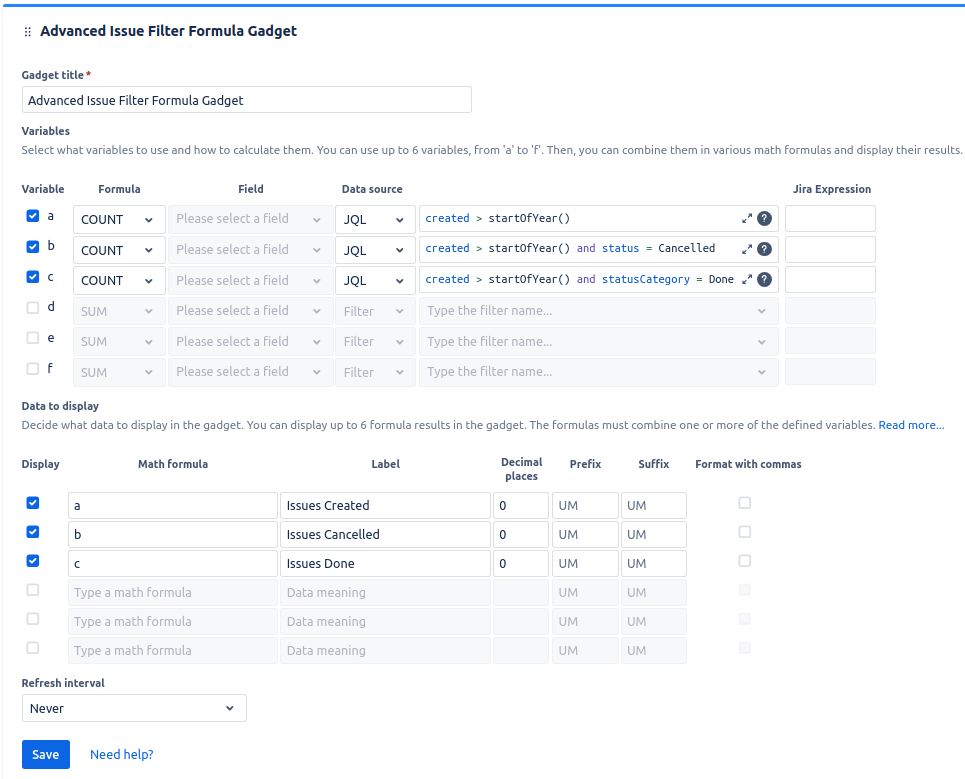Click the Format with commas header

[x=748, y=464]
